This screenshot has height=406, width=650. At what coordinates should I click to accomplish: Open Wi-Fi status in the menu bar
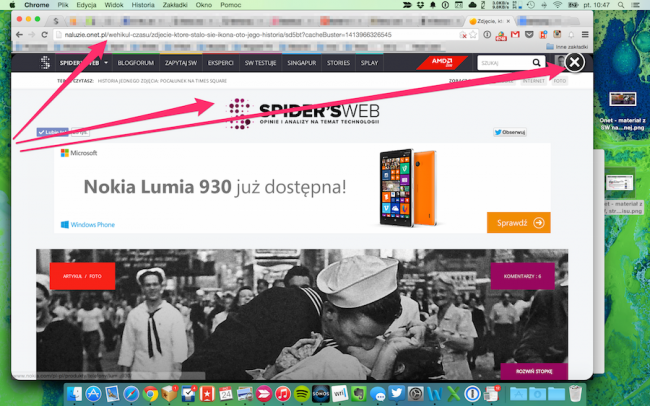click(x=558, y=5)
